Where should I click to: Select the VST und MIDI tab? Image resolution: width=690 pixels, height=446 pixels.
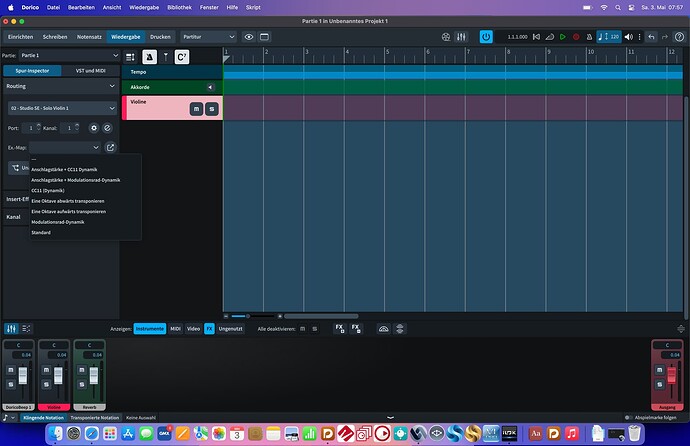[x=90, y=71]
